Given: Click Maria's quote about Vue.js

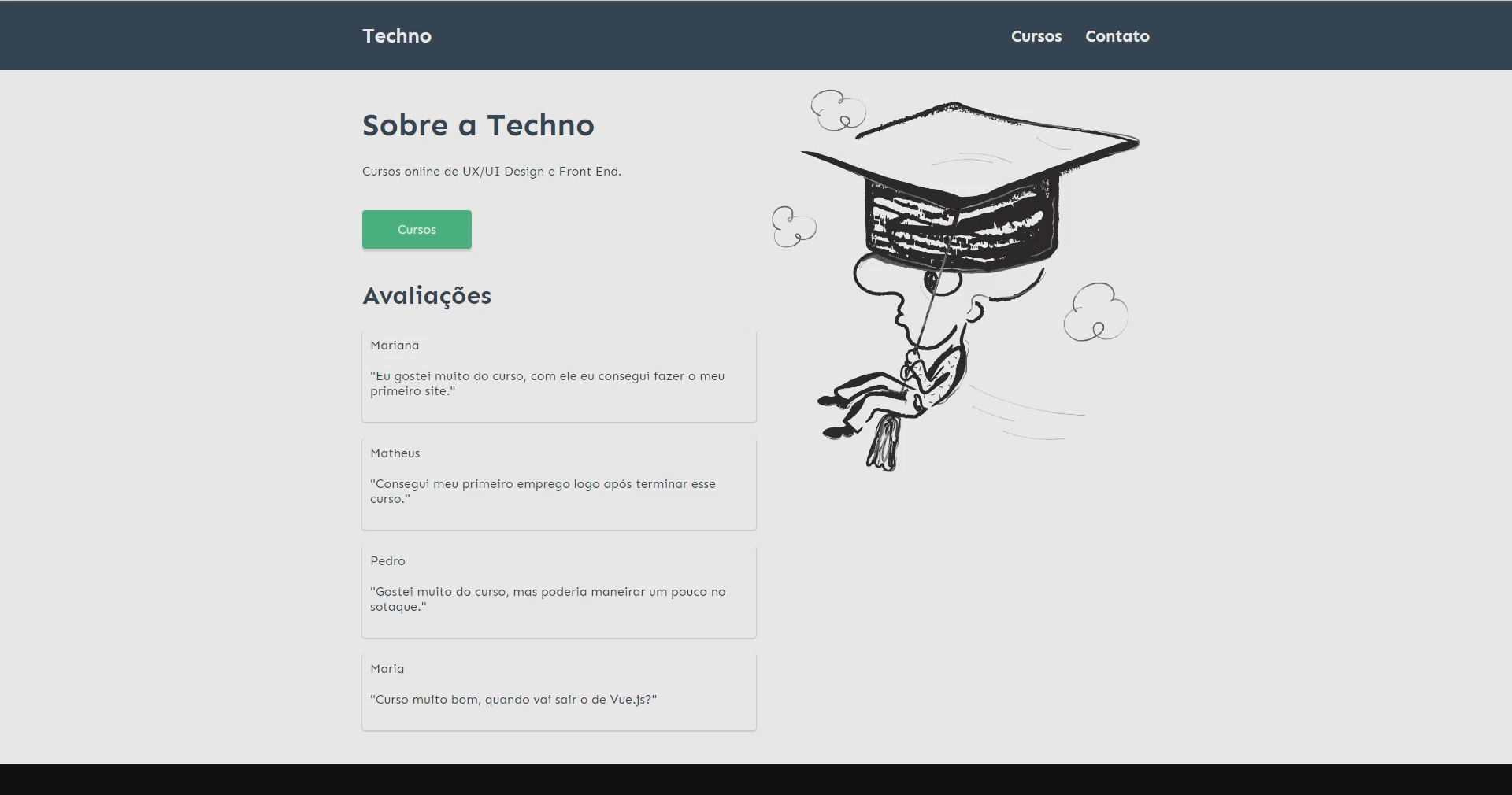Looking at the screenshot, I should pyautogui.click(x=513, y=700).
